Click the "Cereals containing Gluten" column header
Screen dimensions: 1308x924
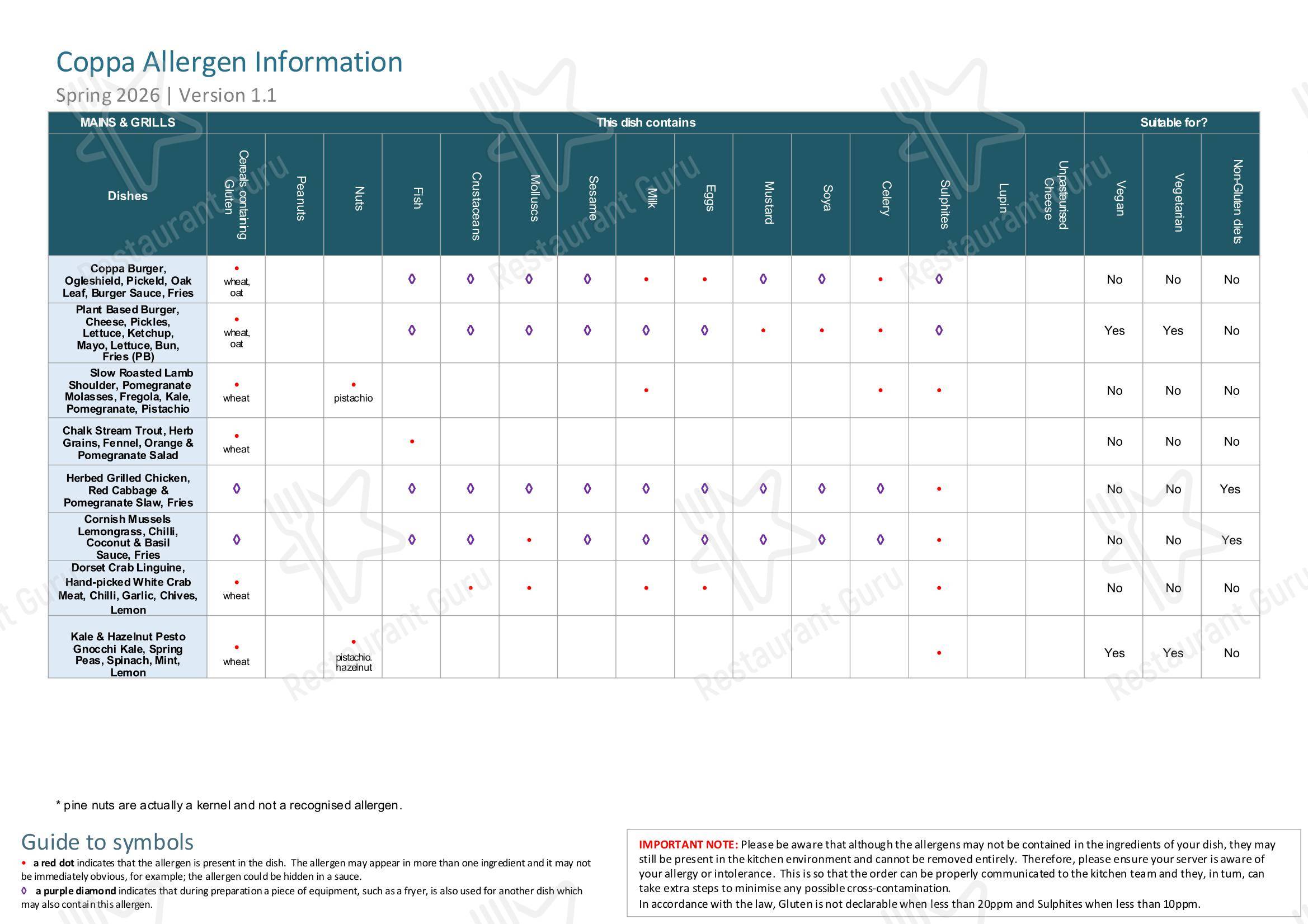(x=237, y=195)
